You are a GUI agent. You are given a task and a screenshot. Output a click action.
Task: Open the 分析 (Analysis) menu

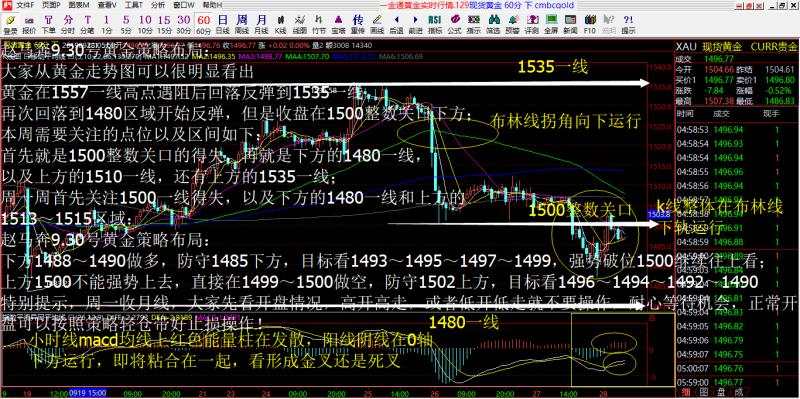158,5
